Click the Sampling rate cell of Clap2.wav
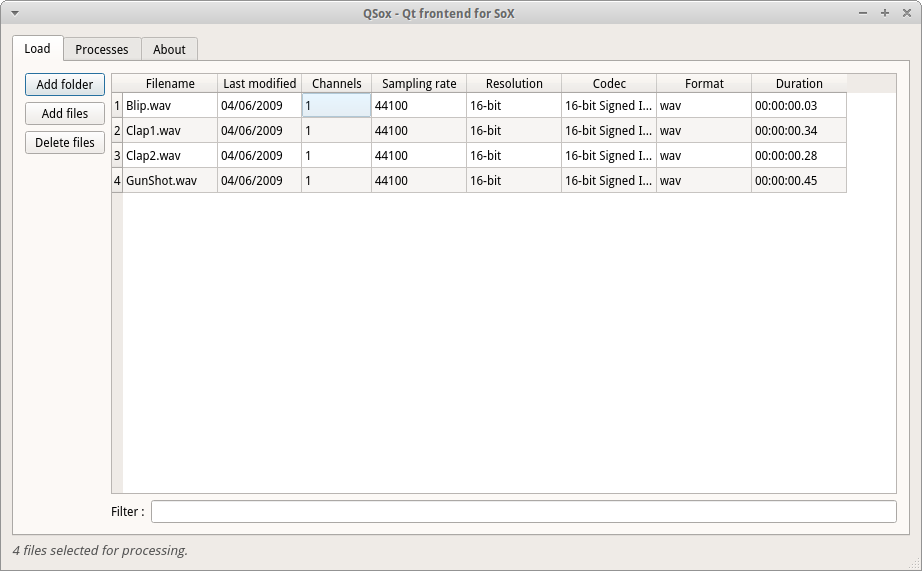Screen dimensions: 922x571 pyautogui.click(x=419, y=156)
